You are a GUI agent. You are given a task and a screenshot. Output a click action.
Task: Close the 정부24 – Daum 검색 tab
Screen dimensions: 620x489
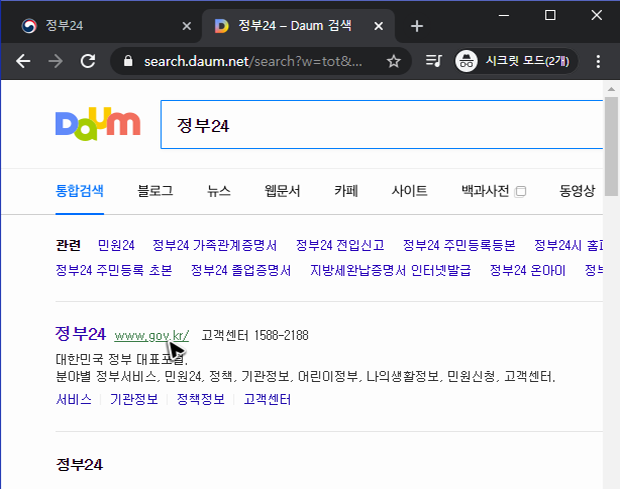378,26
